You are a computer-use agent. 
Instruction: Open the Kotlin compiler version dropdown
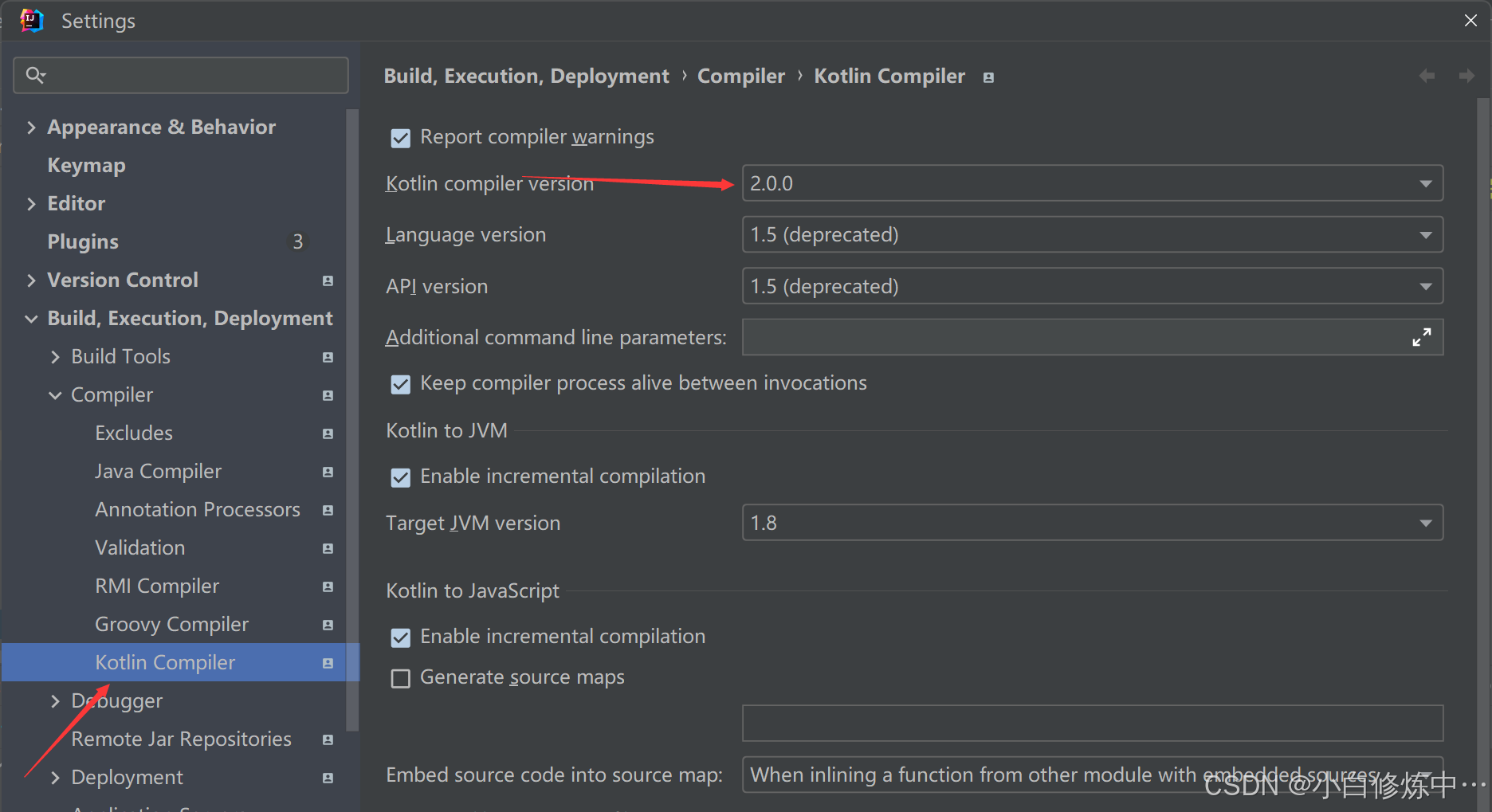pos(1426,182)
